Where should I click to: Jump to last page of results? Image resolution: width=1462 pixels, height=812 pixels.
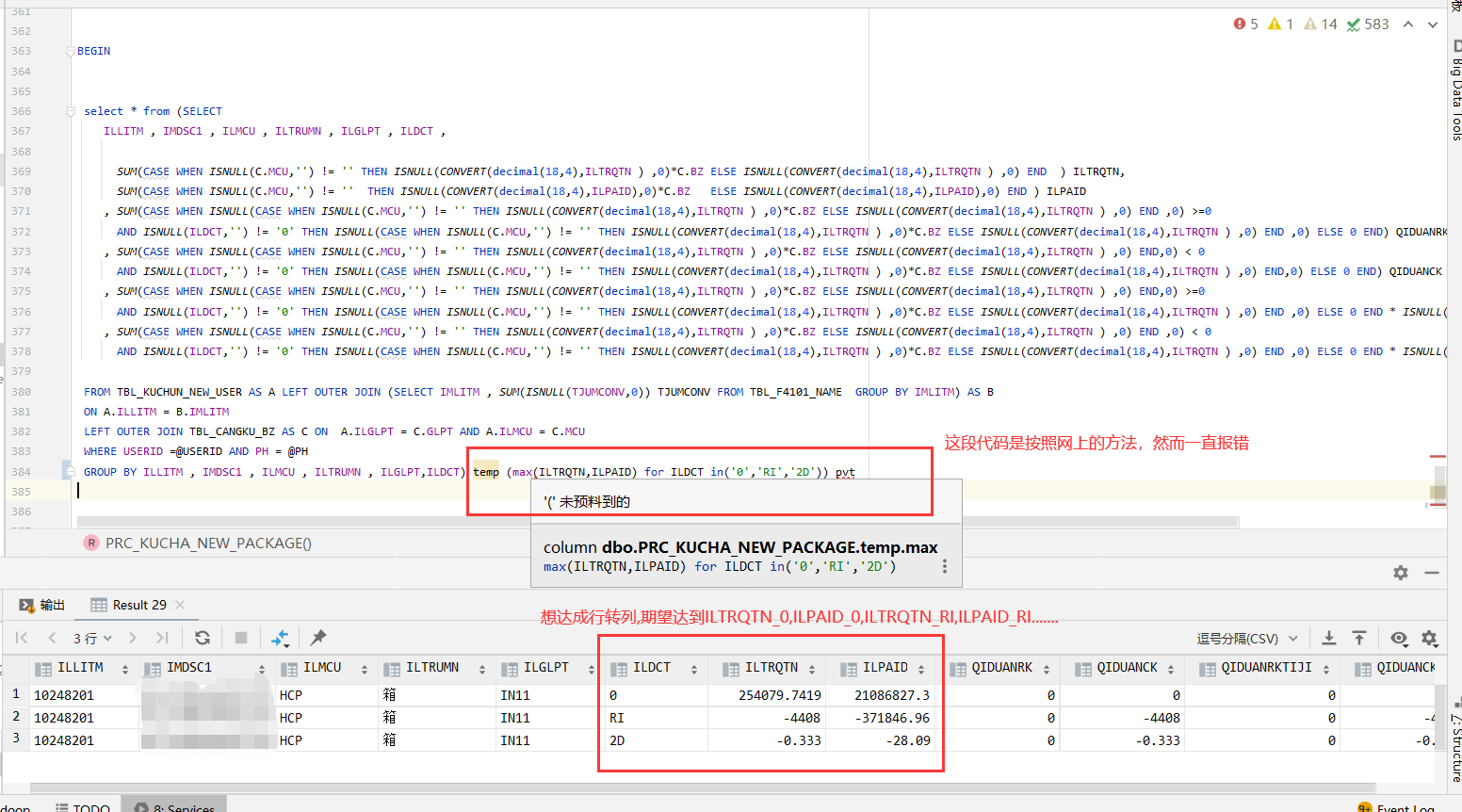click(x=162, y=638)
